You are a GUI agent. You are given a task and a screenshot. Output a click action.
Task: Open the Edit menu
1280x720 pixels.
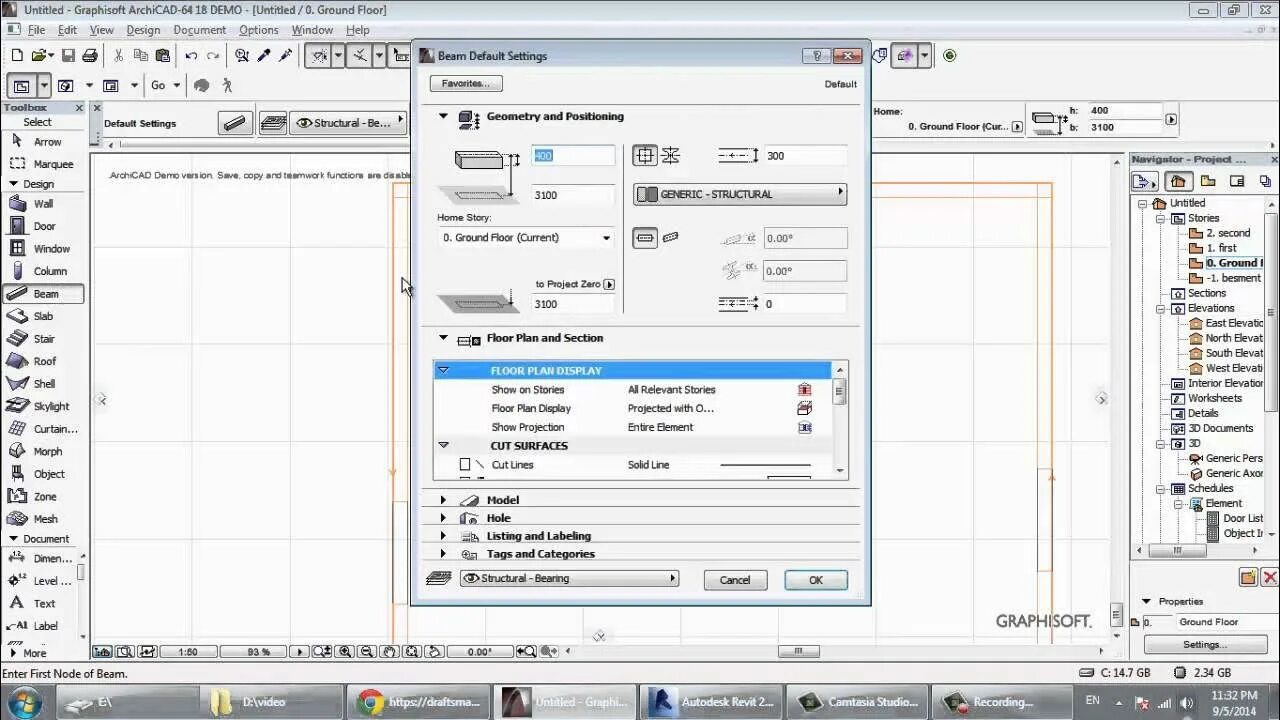[67, 30]
